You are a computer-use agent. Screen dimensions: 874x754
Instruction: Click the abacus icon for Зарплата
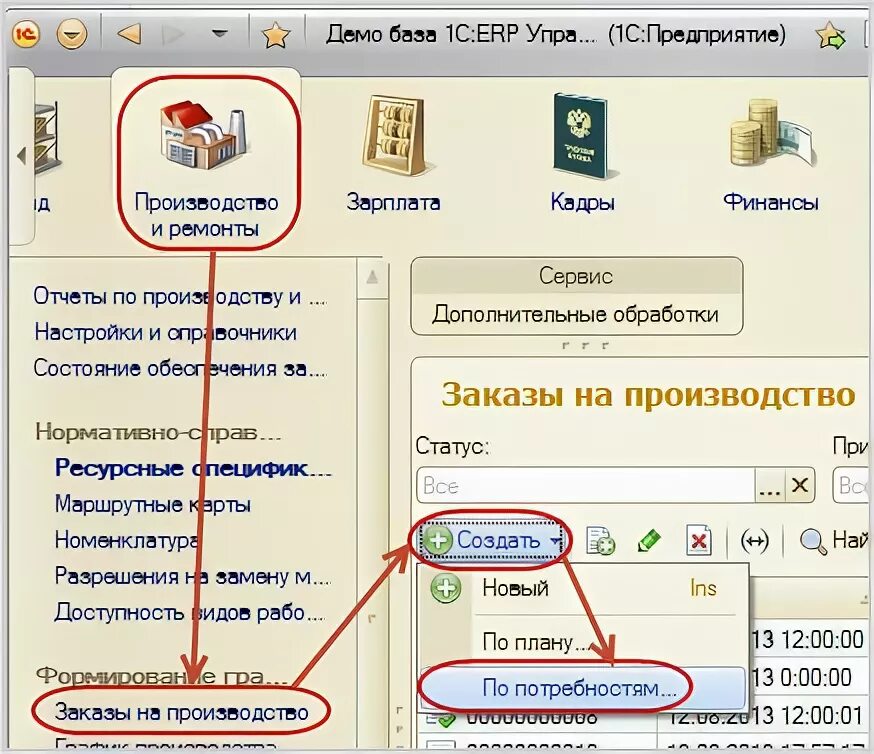(x=395, y=135)
